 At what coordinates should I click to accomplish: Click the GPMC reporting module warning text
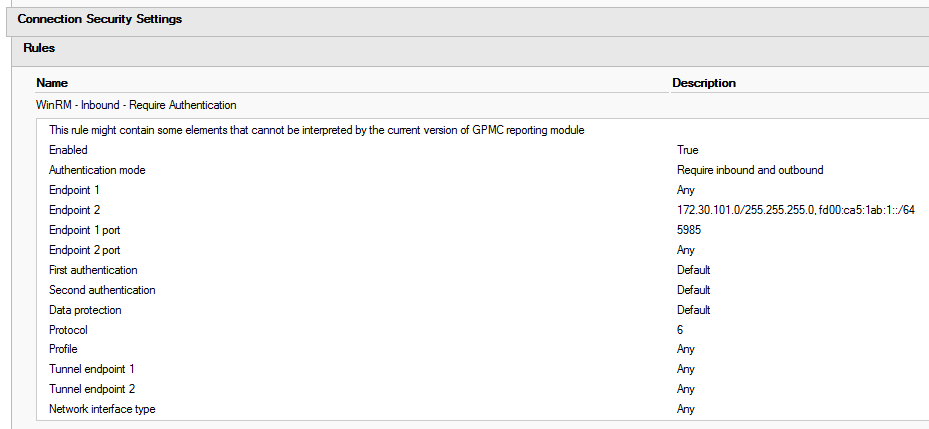[x=316, y=130]
